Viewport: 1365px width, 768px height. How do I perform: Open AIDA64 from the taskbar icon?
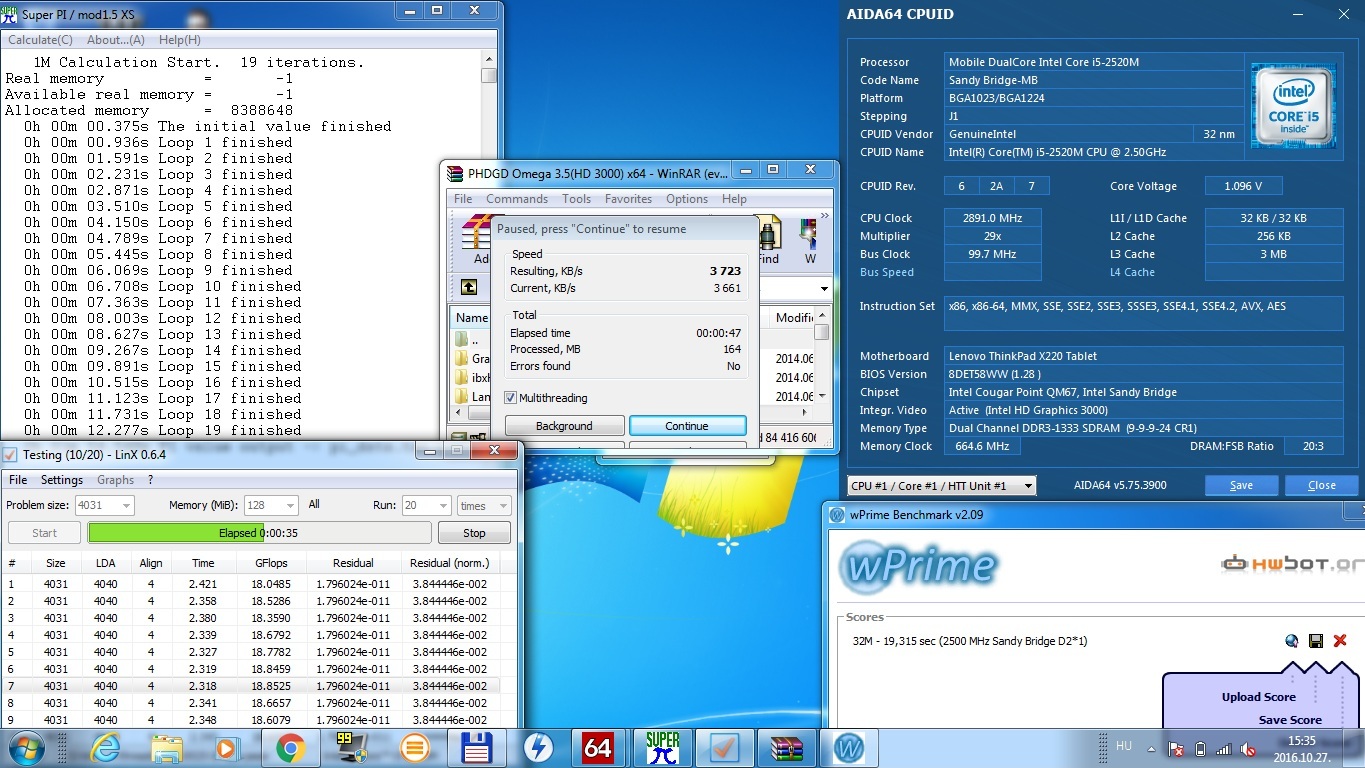(598, 747)
